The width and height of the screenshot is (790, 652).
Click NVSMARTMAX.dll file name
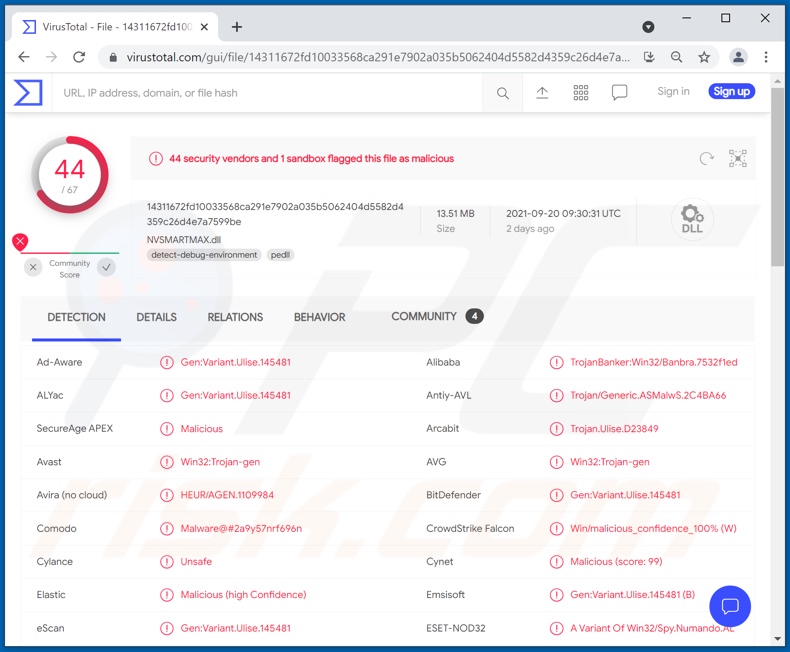tap(184, 240)
